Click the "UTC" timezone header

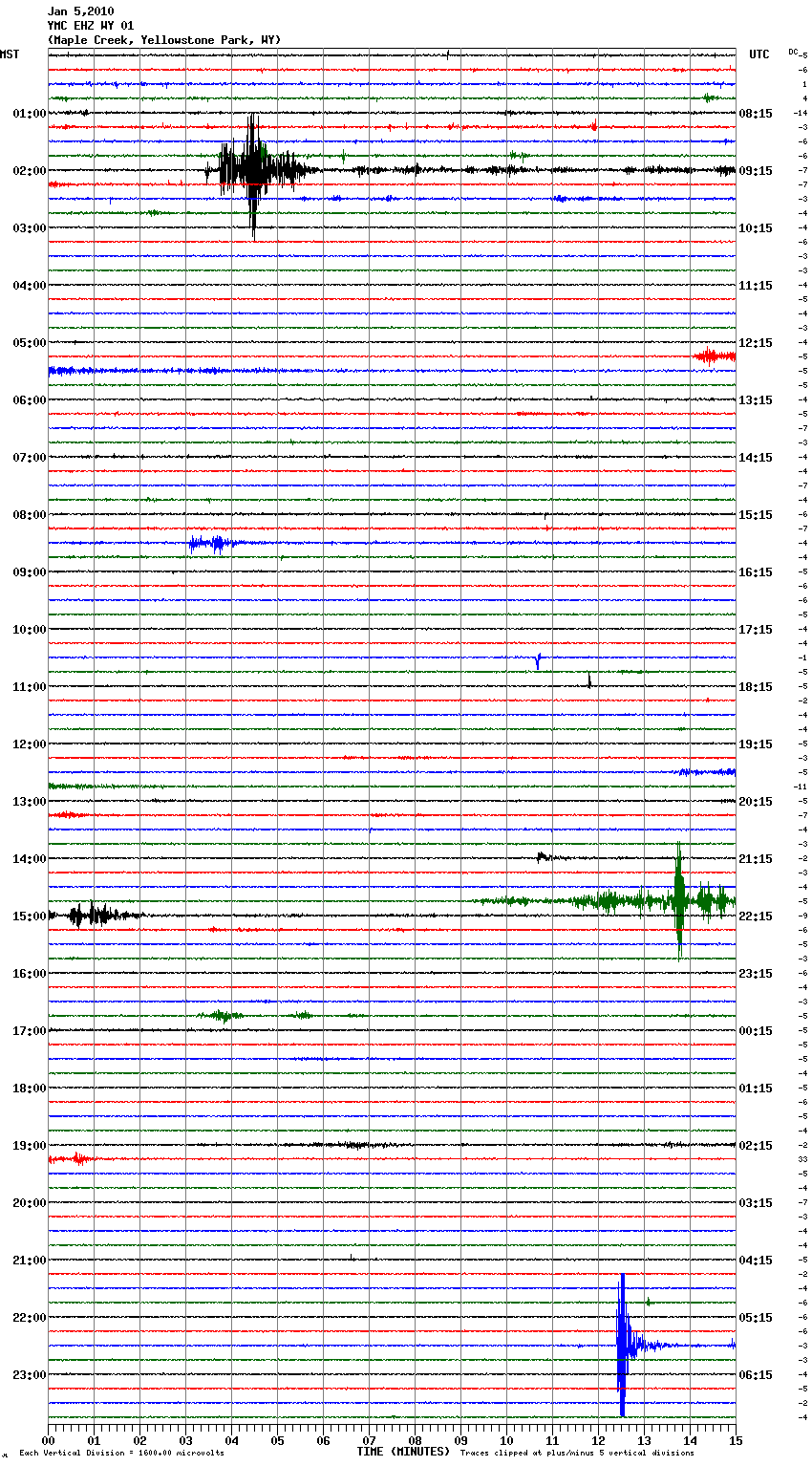[x=759, y=54]
